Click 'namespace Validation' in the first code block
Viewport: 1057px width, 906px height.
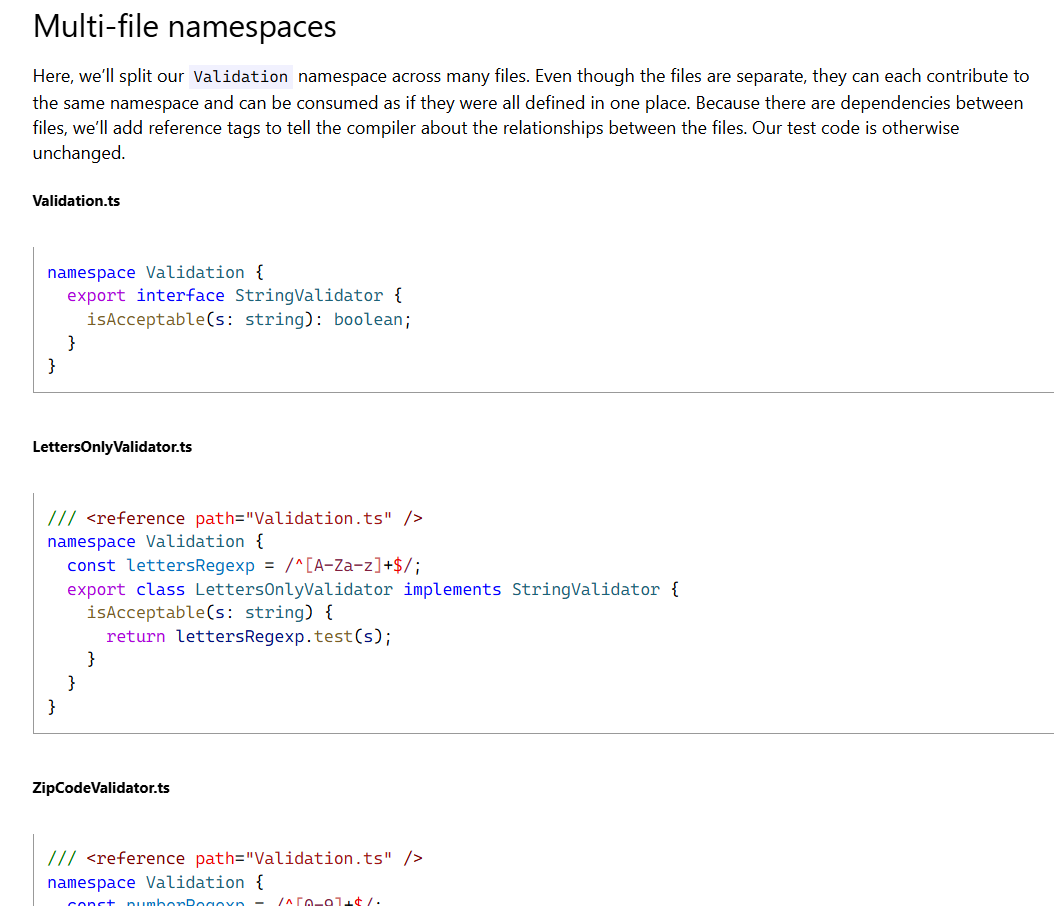point(145,272)
